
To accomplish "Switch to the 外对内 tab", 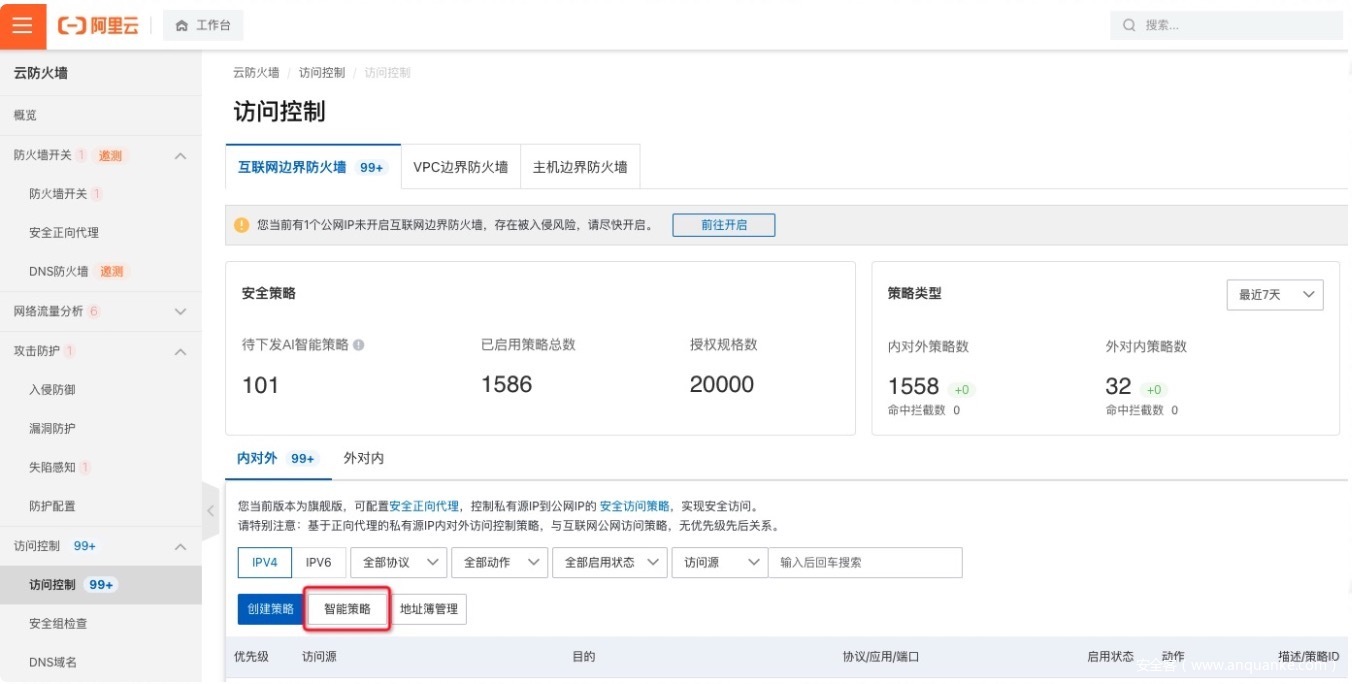I will tap(363, 458).
